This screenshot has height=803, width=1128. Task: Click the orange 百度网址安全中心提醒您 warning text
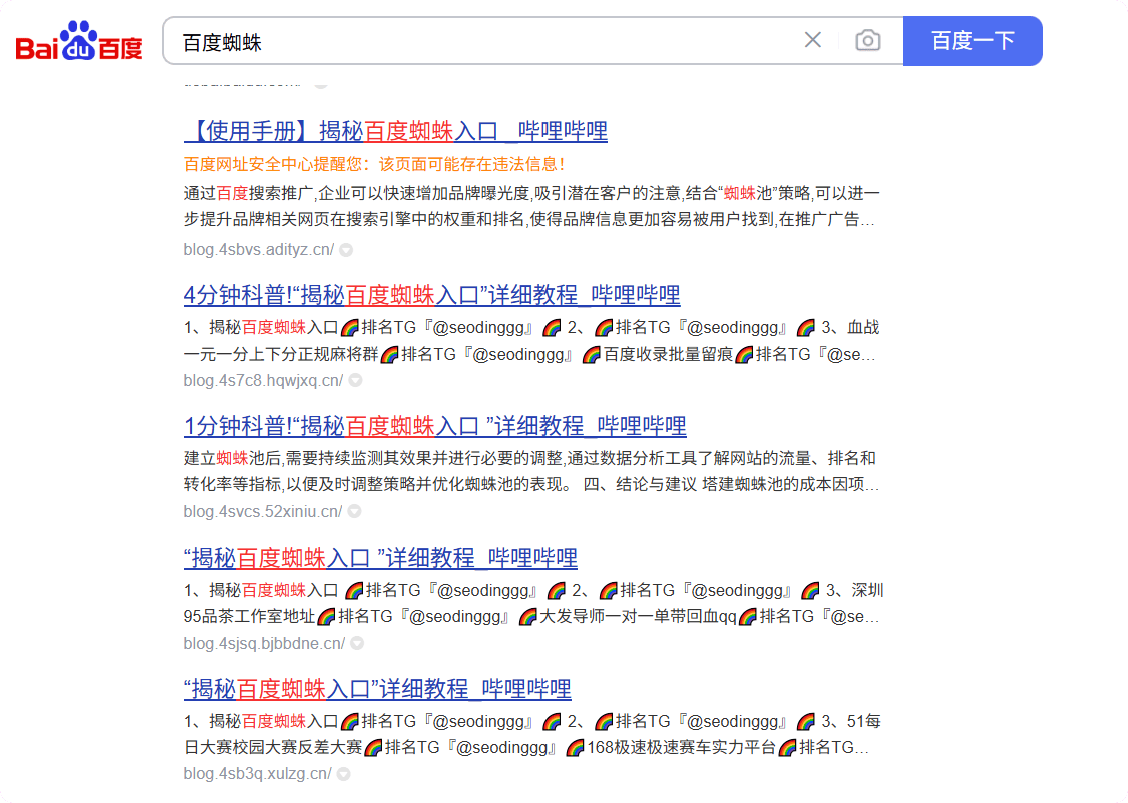374,165
